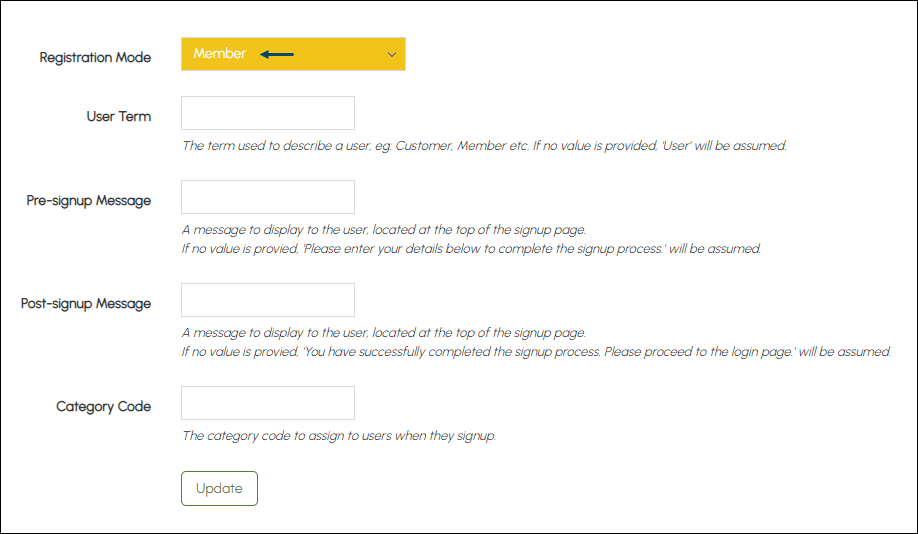The height and width of the screenshot is (534, 918).
Task: Click the chevron arrow in the yellow dropdown
Action: (x=392, y=54)
